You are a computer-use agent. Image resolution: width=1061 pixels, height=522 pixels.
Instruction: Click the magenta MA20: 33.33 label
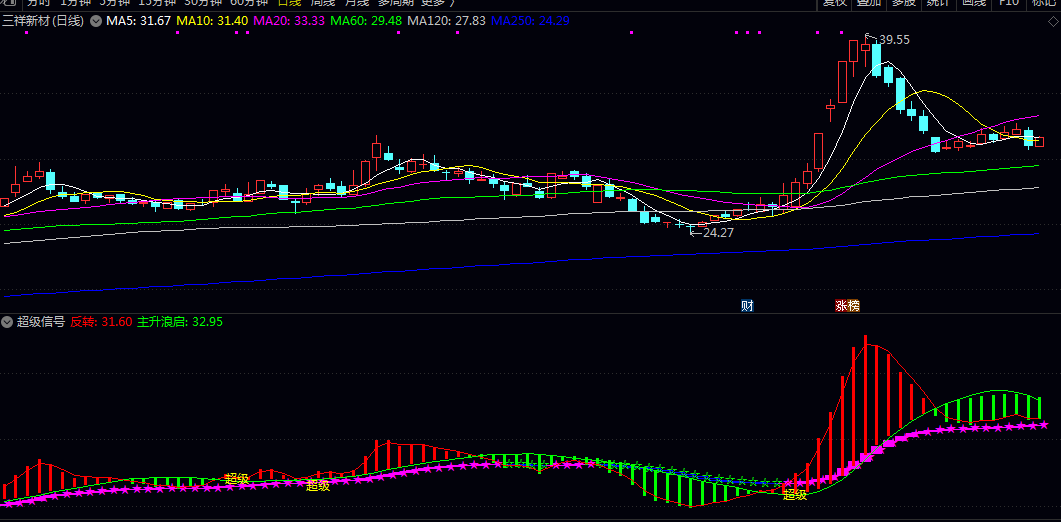[289, 20]
